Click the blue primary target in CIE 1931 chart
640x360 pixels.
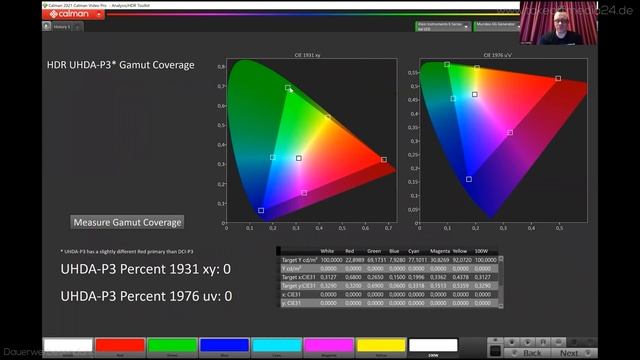coord(261,211)
